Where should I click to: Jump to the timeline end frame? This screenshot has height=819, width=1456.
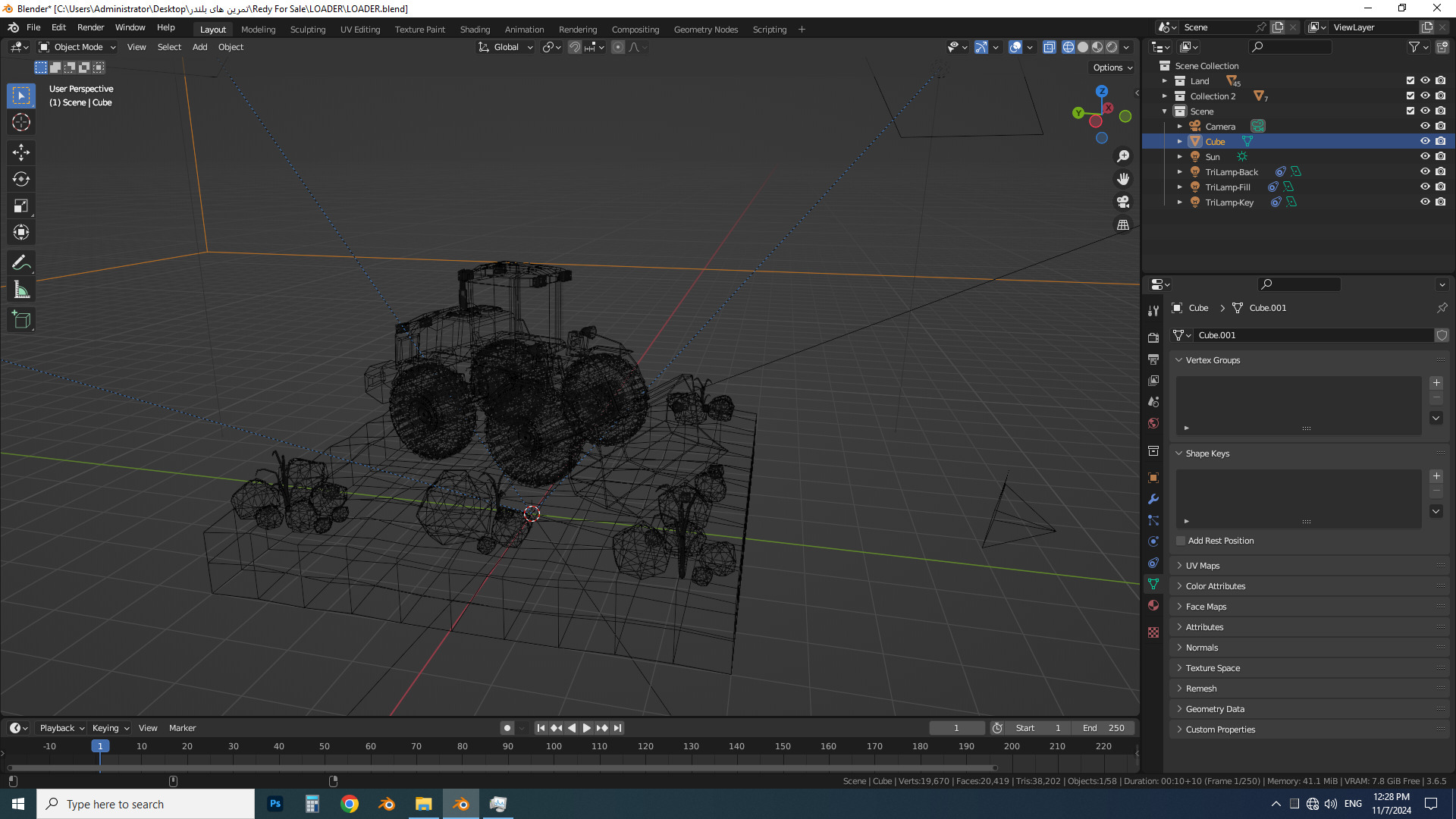pyautogui.click(x=618, y=728)
